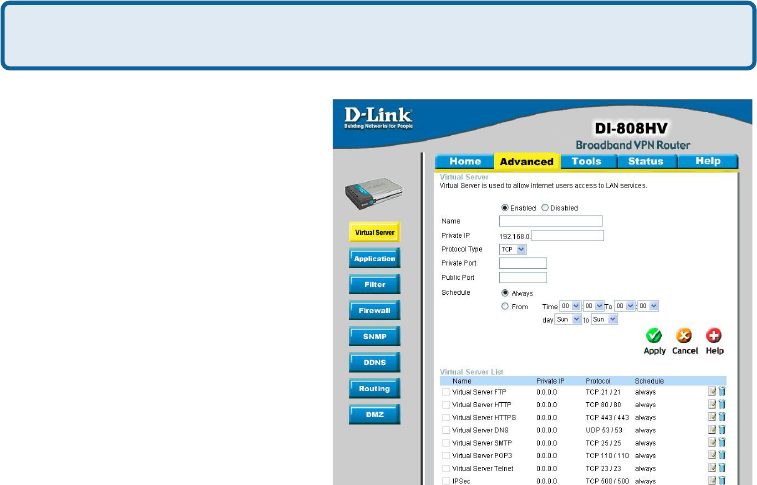Open the Firewall sidebar section
757x485 pixels.
pos(374,310)
